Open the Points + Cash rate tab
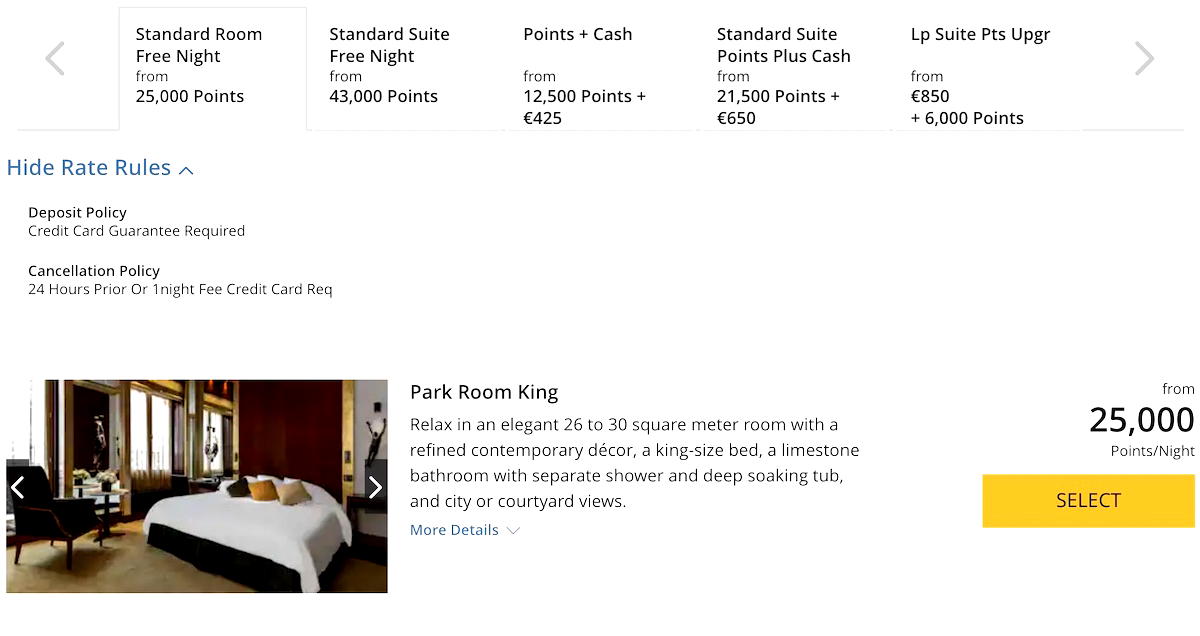The height and width of the screenshot is (636, 1200). coord(598,66)
